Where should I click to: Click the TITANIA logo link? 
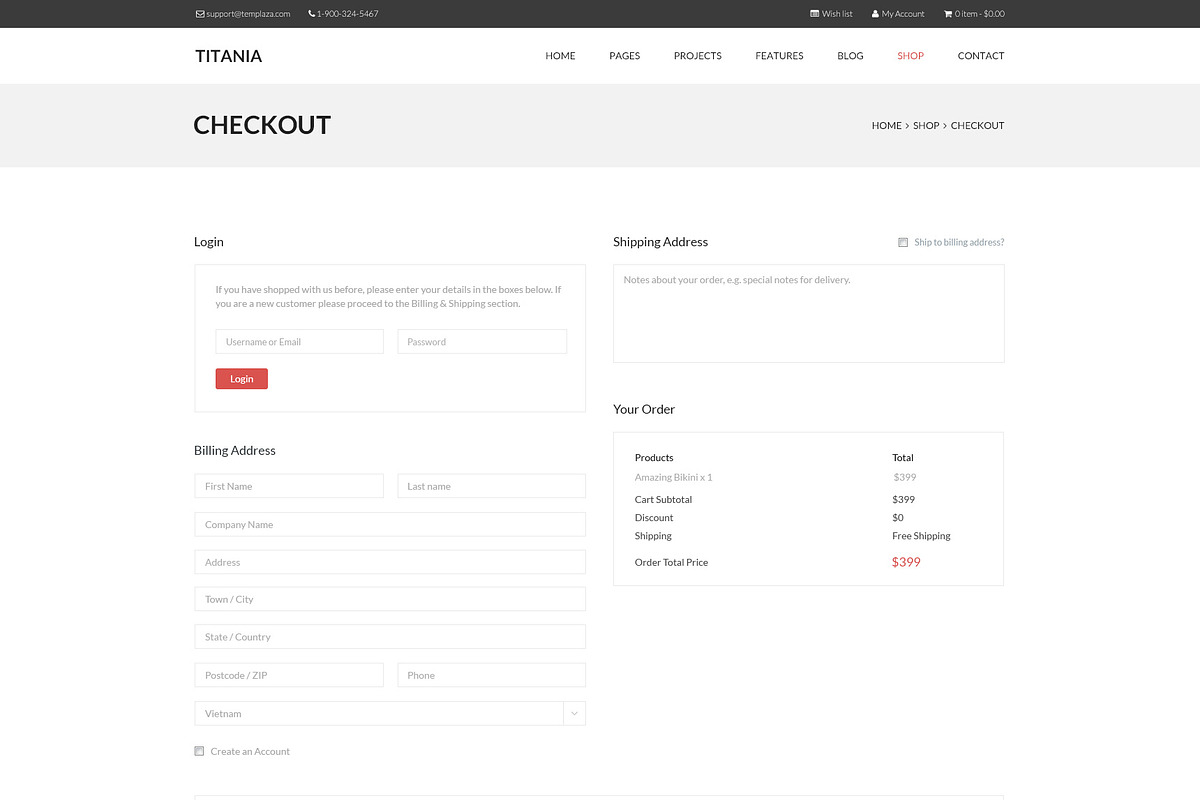click(x=228, y=56)
